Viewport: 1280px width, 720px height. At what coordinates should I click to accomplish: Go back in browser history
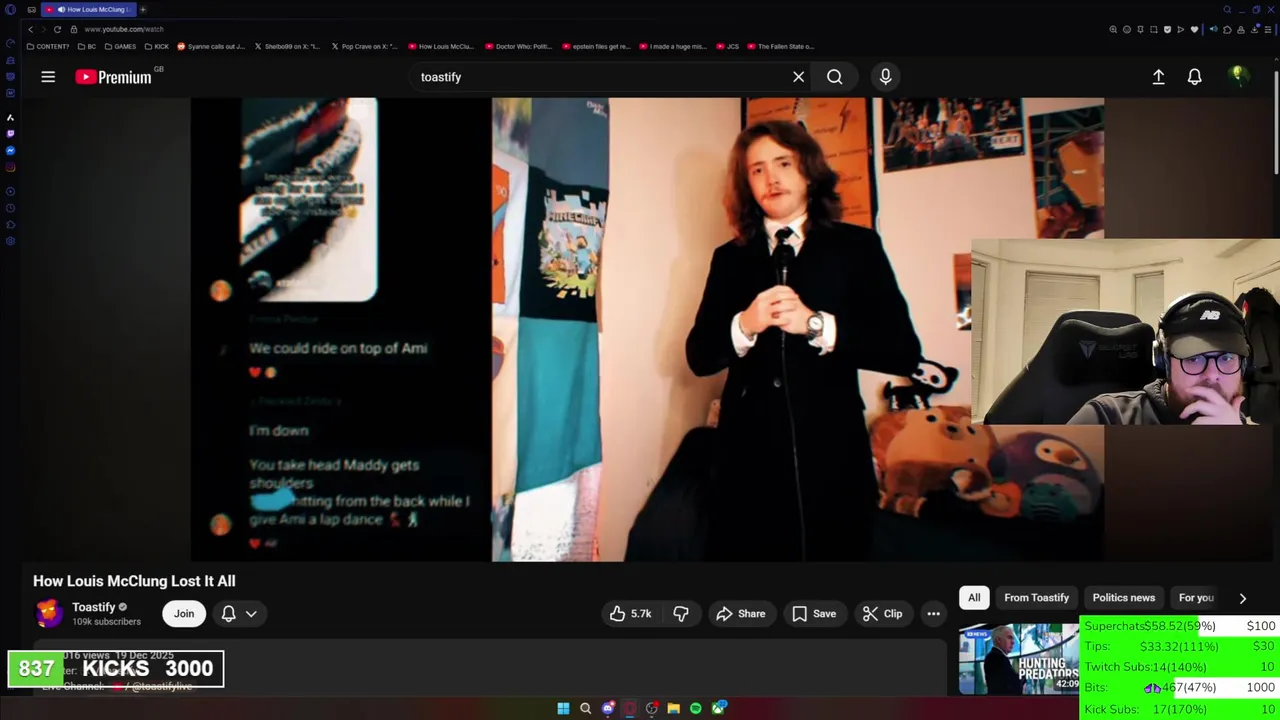point(30,29)
